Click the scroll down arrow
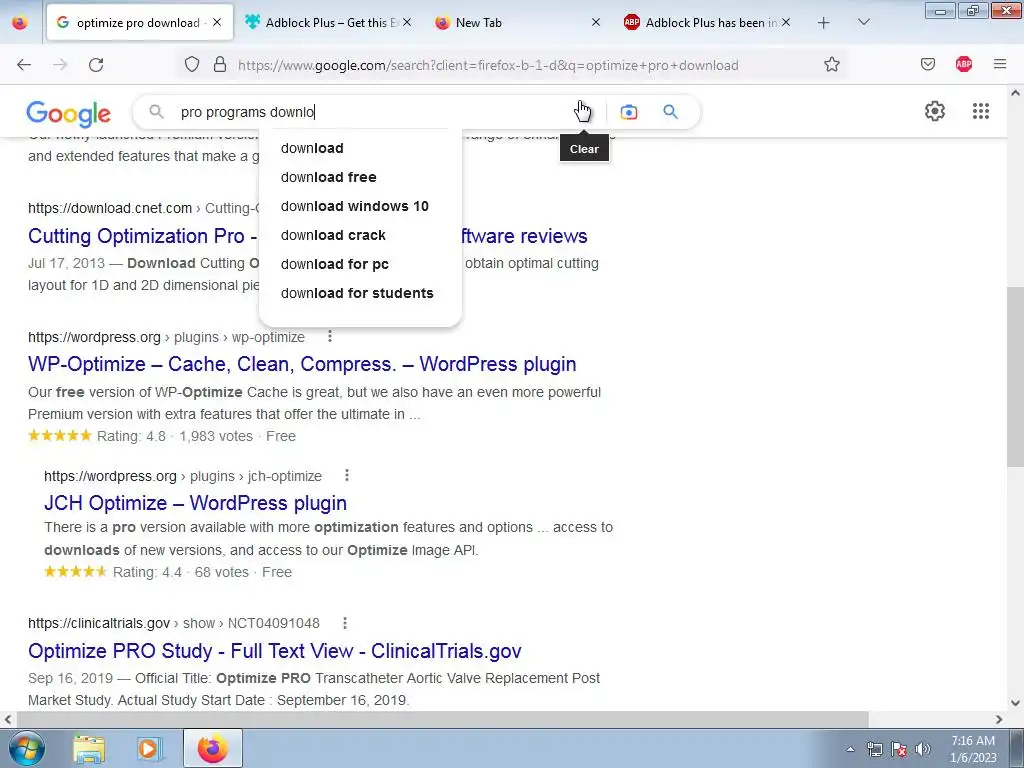The width and height of the screenshot is (1024, 768). tap(1015, 703)
